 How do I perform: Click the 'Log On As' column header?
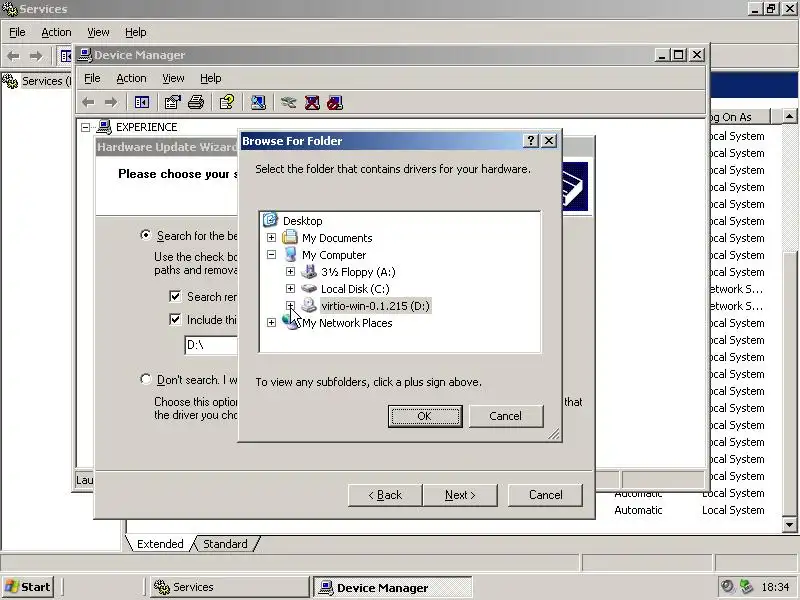[740, 117]
